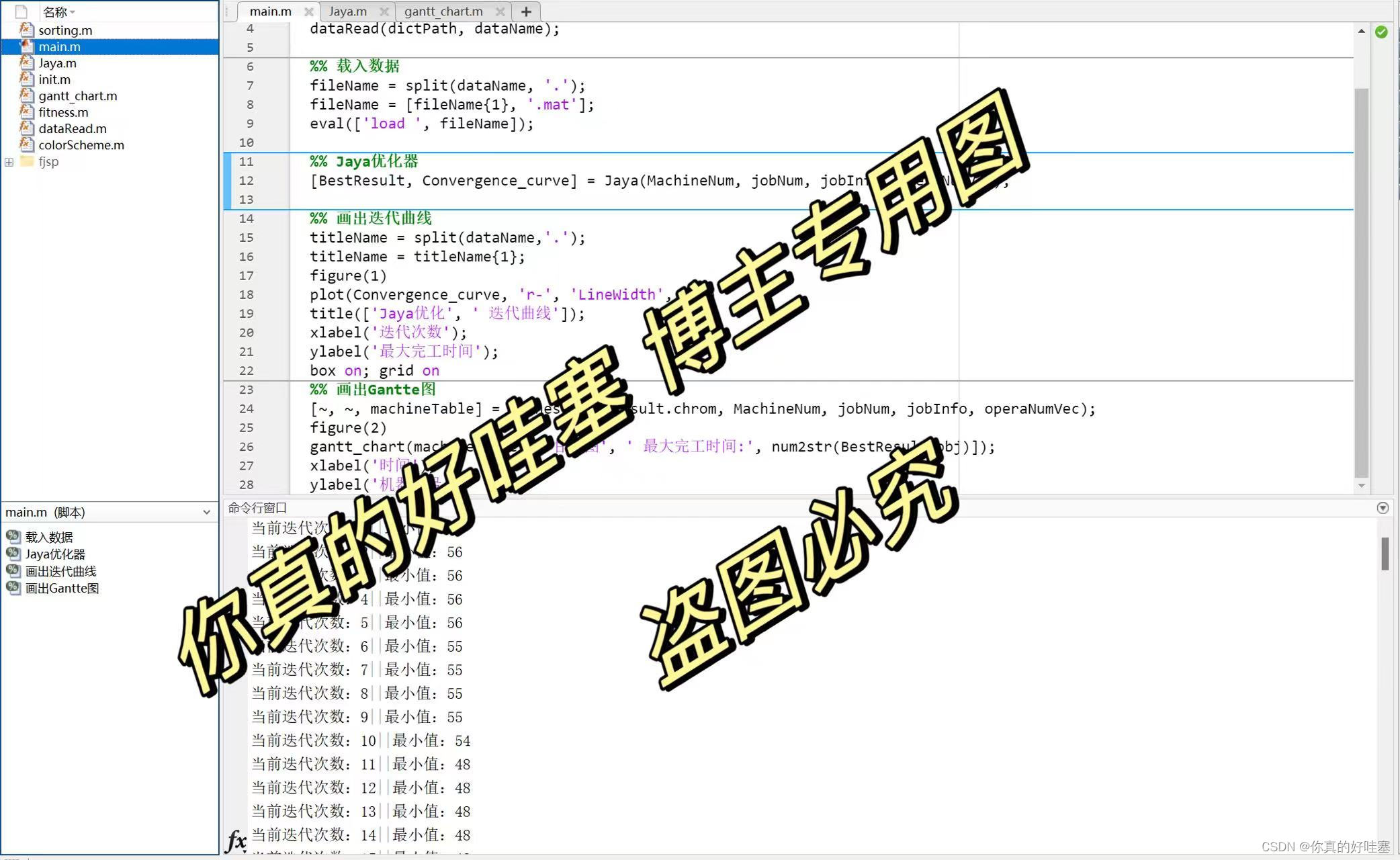This screenshot has width=1400, height=860.
Task: Click line number 17 in the editor
Action: tap(246, 275)
